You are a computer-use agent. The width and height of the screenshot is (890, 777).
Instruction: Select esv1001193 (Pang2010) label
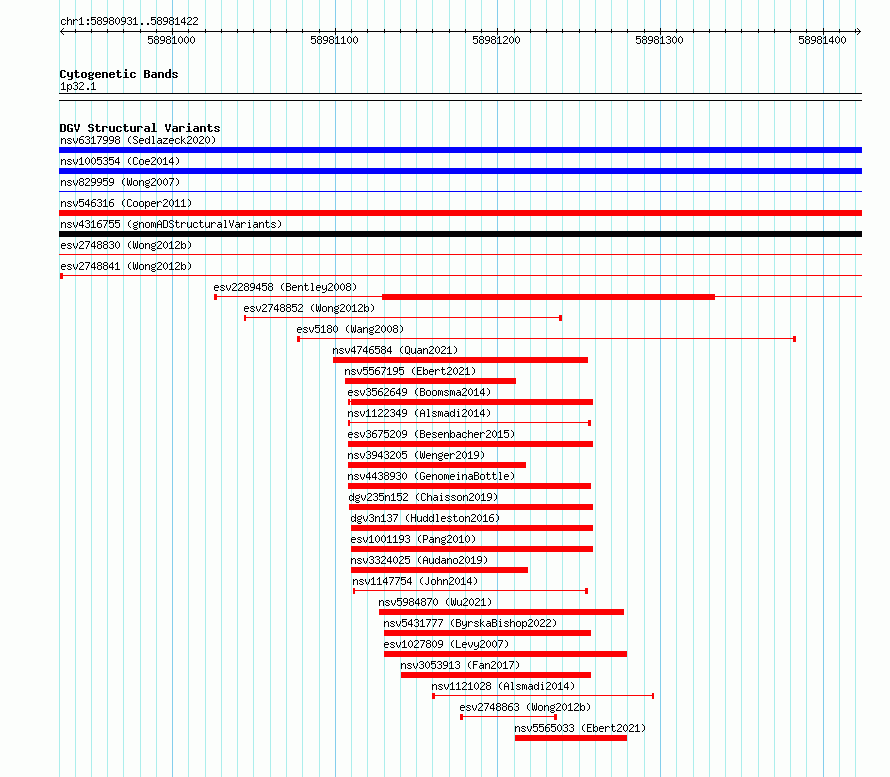(413, 539)
